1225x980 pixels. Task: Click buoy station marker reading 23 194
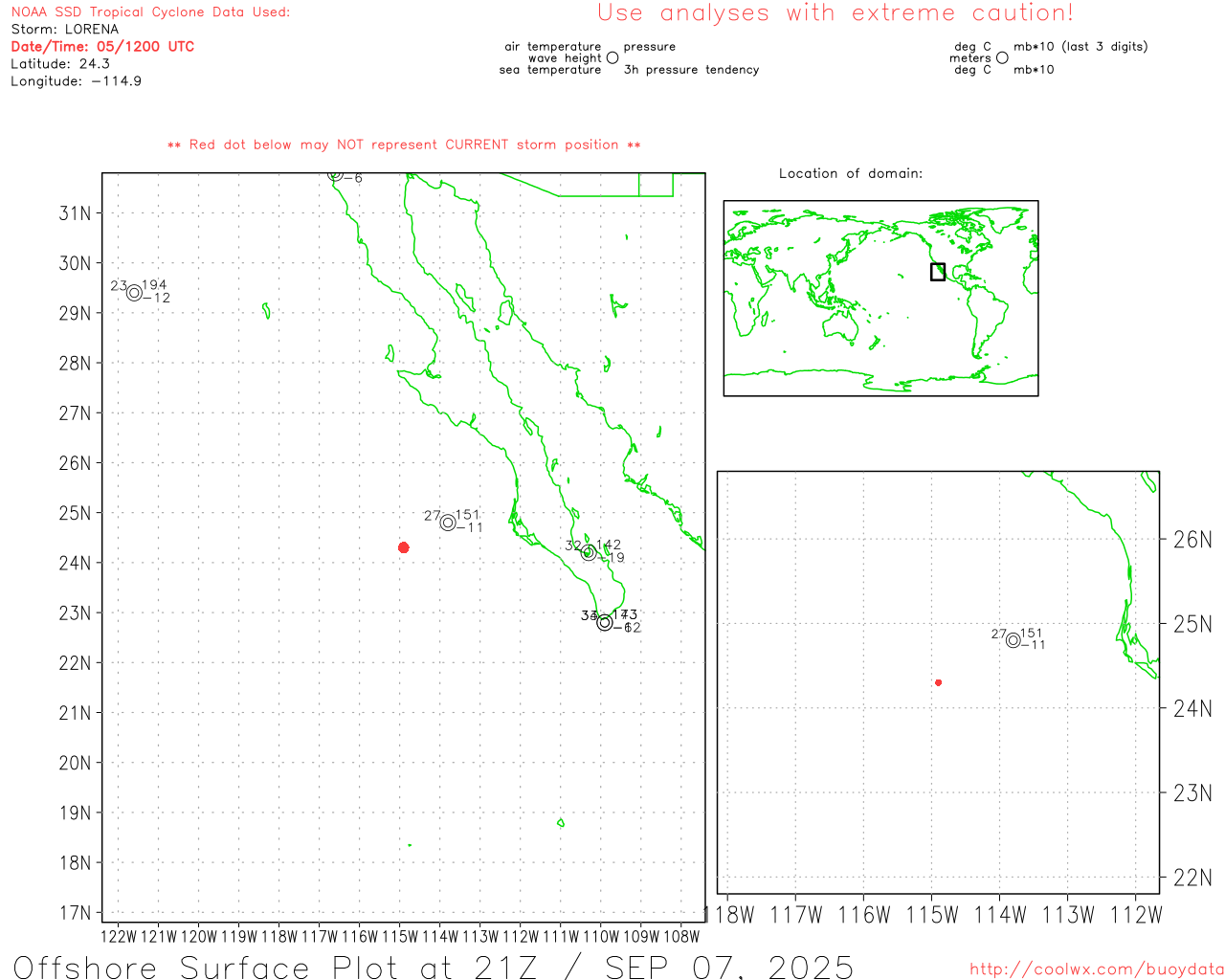tap(135, 293)
